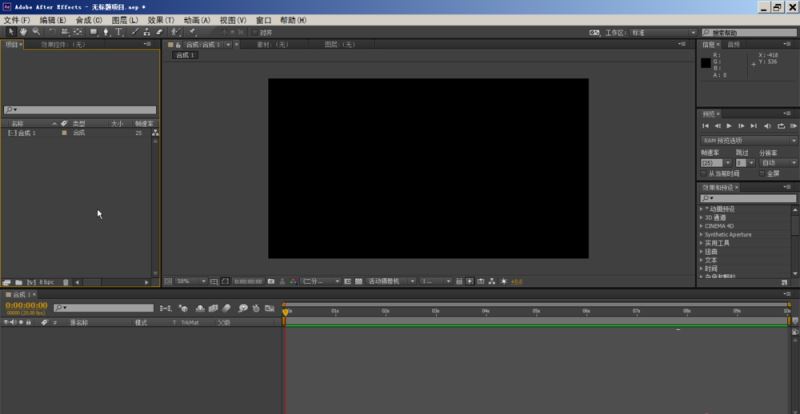This screenshot has width=800, height=414.
Task: Click the brainstorm icon in timeline
Action: [x=243, y=308]
